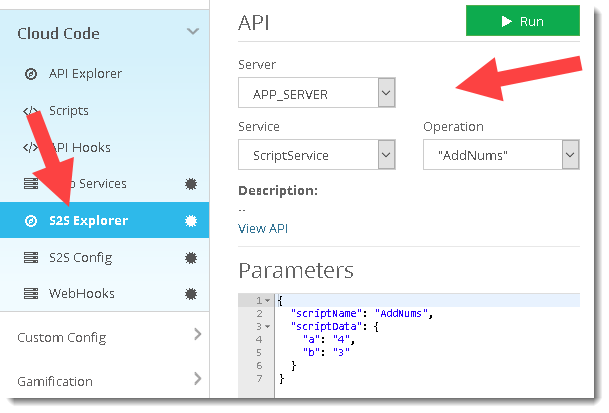The image size is (609, 413).
Task: Open Scripts in the Cloud Code menu
Action: [68, 111]
